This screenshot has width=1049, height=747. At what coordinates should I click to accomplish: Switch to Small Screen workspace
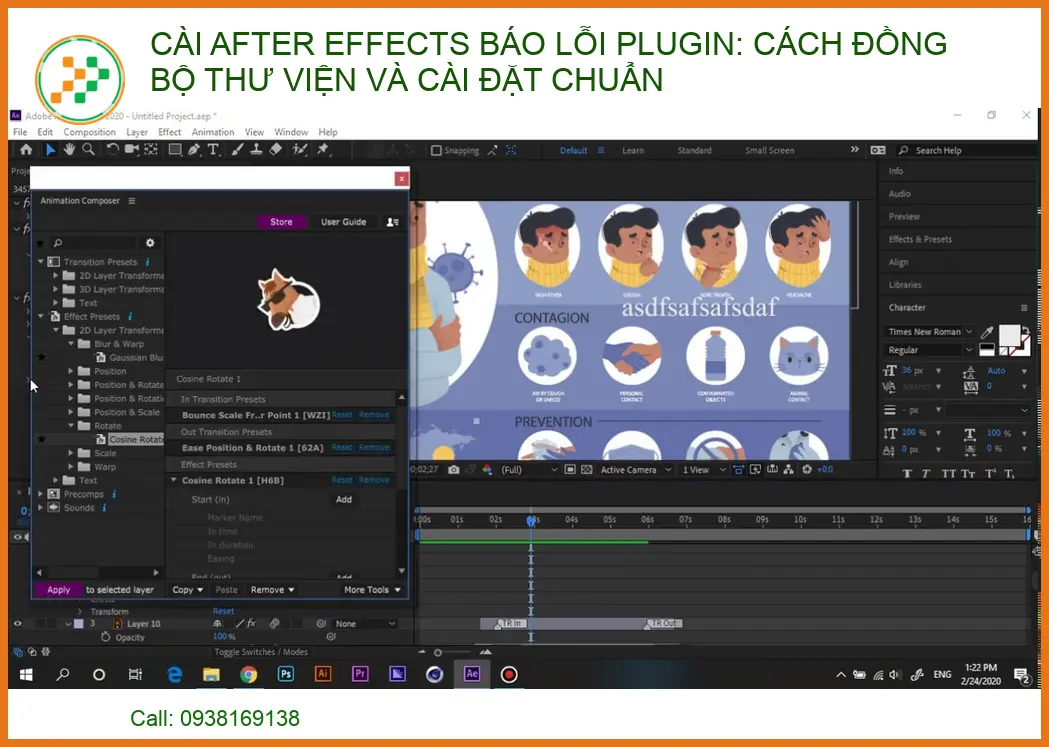(770, 150)
